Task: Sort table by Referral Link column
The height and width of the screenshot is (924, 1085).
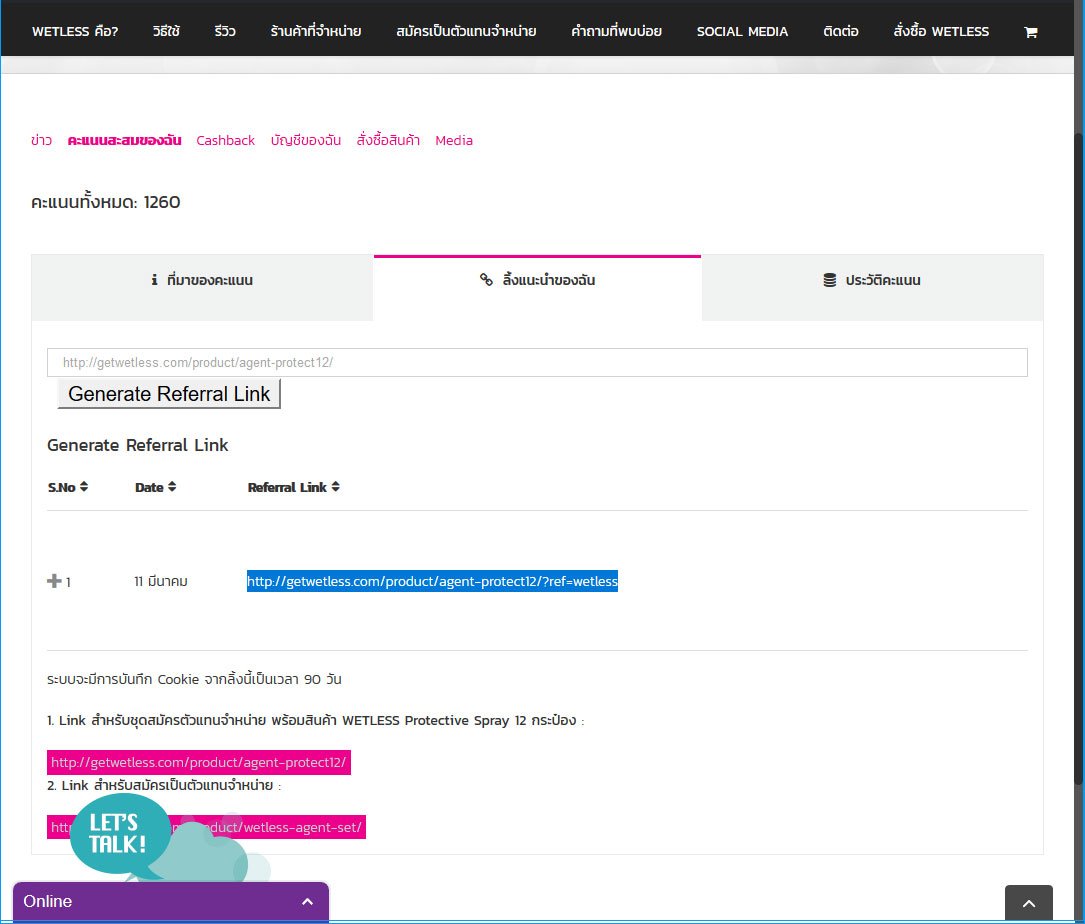Action: pyautogui.click(x=293, y=487)
